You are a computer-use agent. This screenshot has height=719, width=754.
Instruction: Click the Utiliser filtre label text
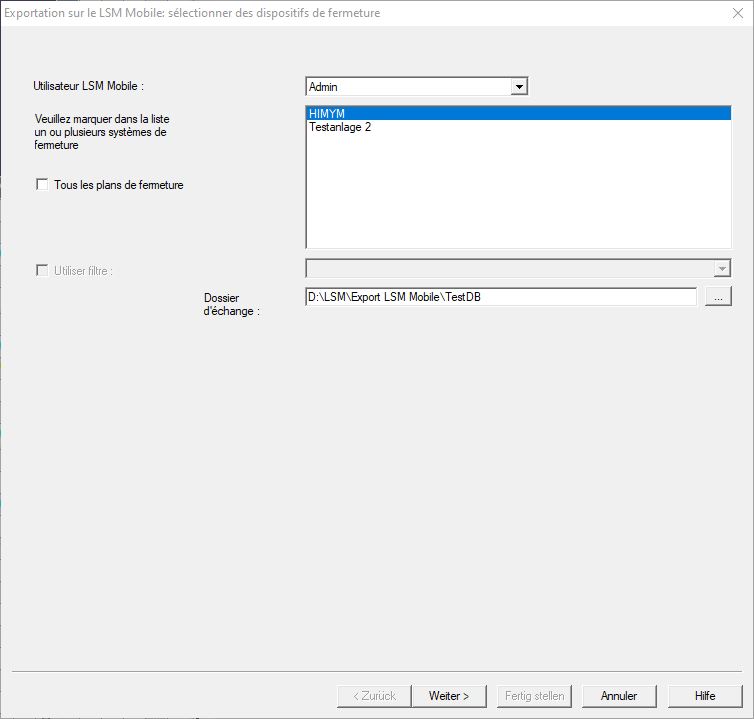[83, 271]
